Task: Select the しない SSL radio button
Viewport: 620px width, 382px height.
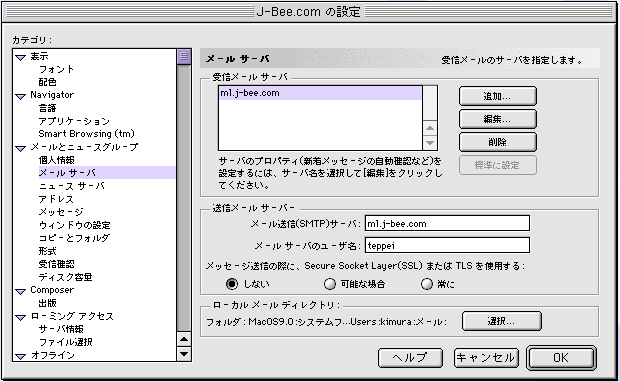Action: click(232, 284)
